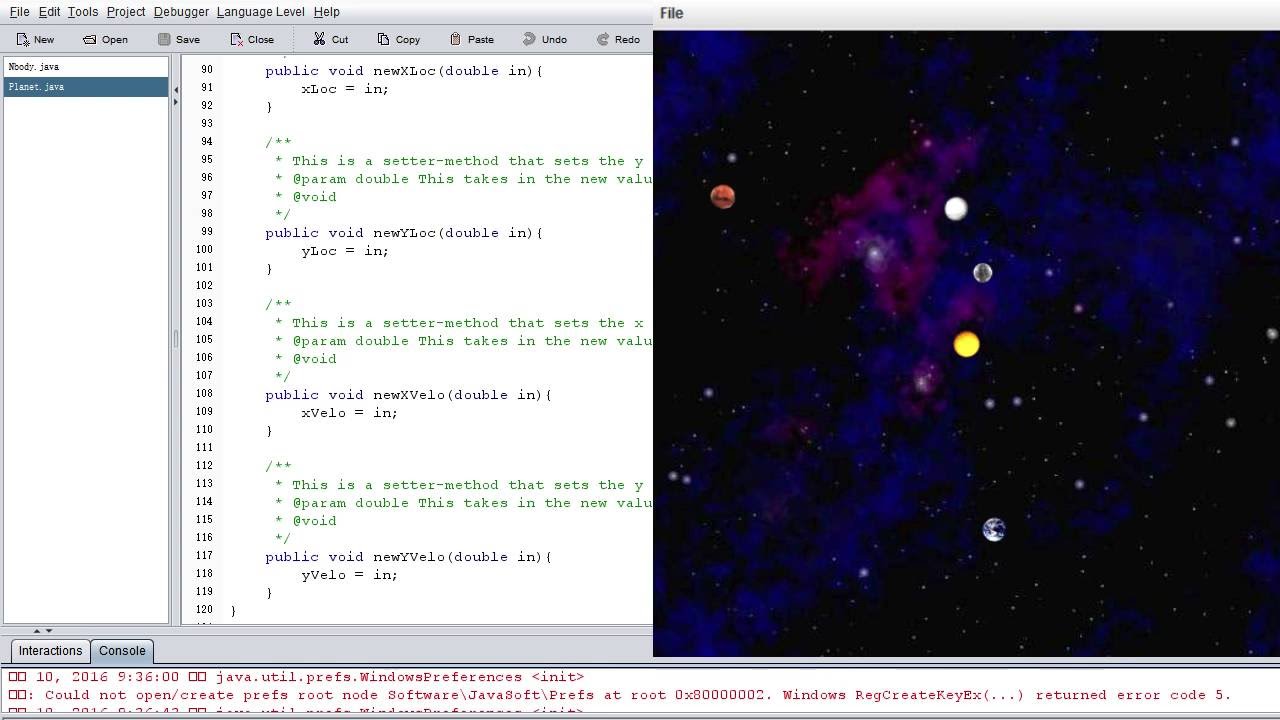Place cursor on line 'xLoc = in;'
Screen dimensions: 1280x720
point(345,89)
